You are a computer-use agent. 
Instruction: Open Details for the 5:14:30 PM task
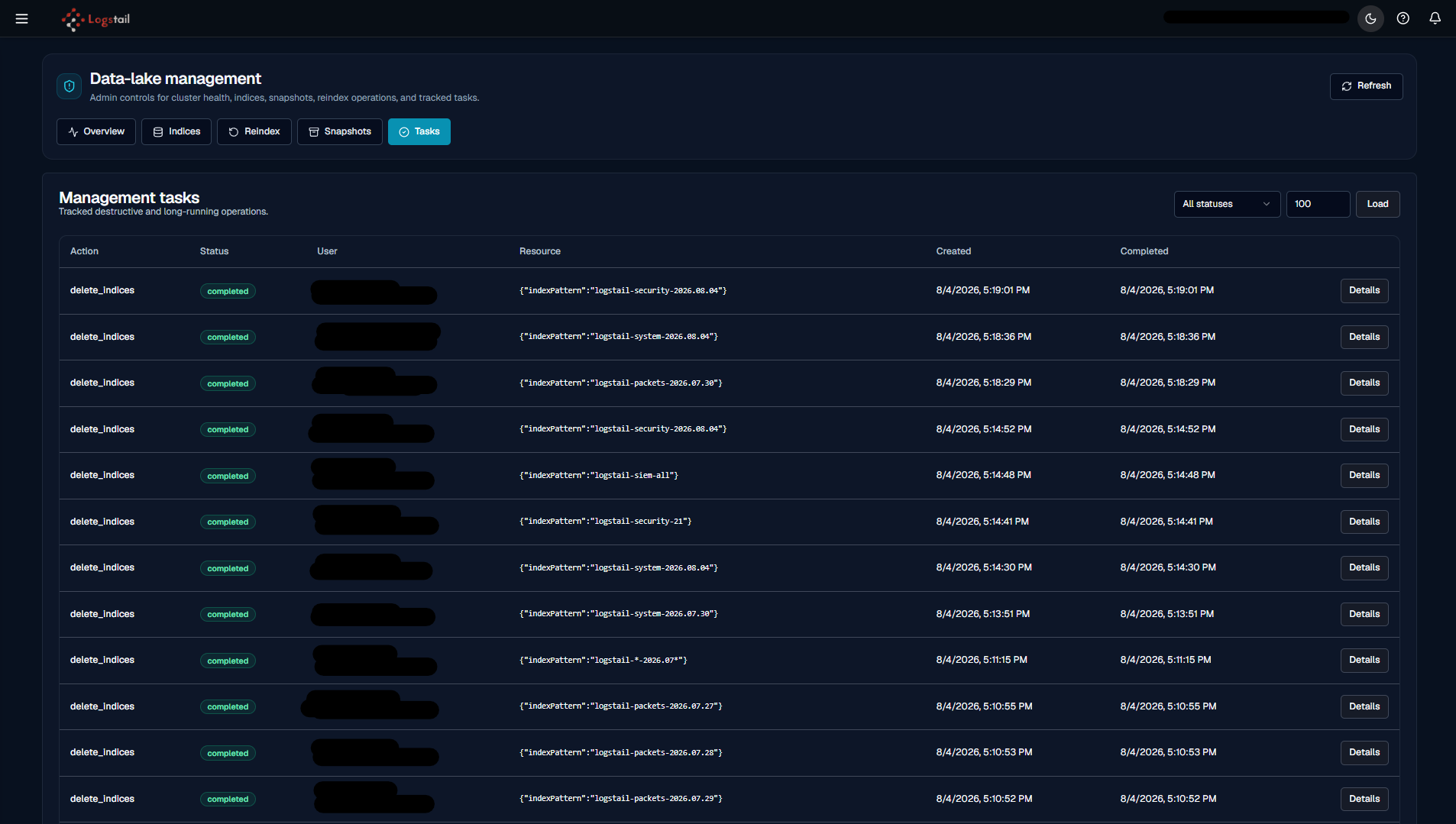point(1364,567)
